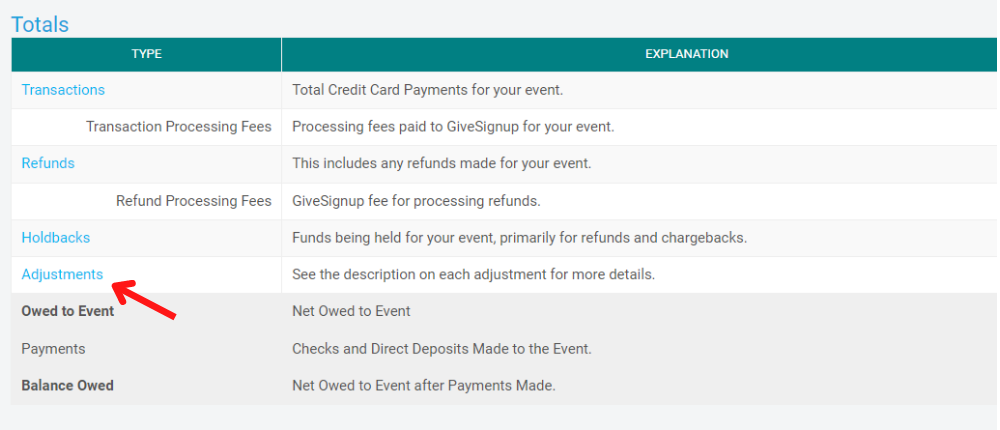Open the Adjustments link

click(62, 274)
